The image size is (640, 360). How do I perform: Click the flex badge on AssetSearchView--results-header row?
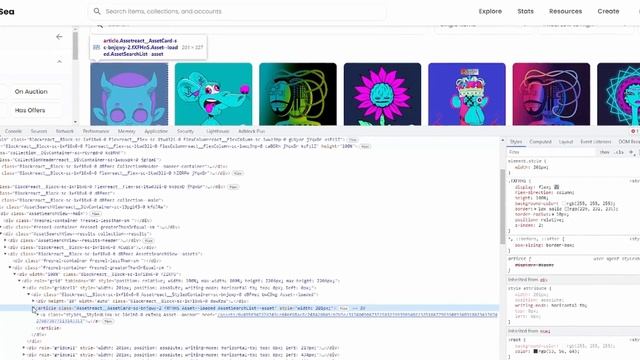(149, 240)
